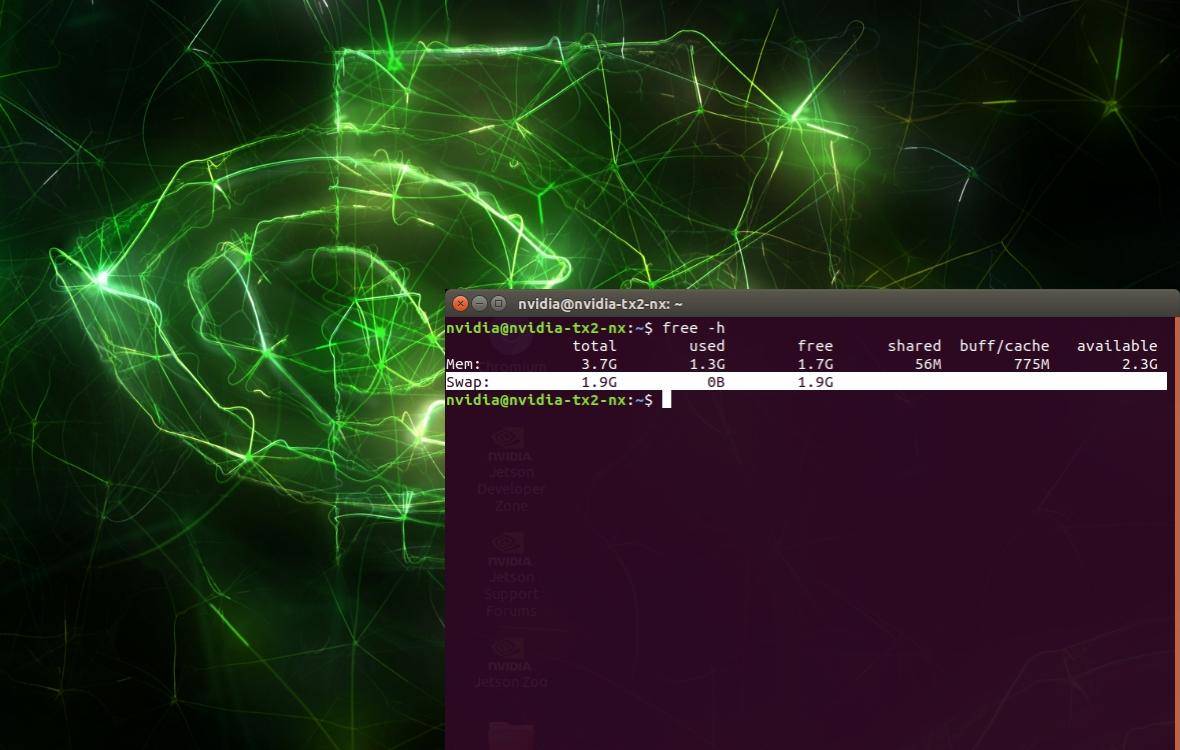Click the Swap free value '1.9G'
1180x750 pixels.
[815, 382]
